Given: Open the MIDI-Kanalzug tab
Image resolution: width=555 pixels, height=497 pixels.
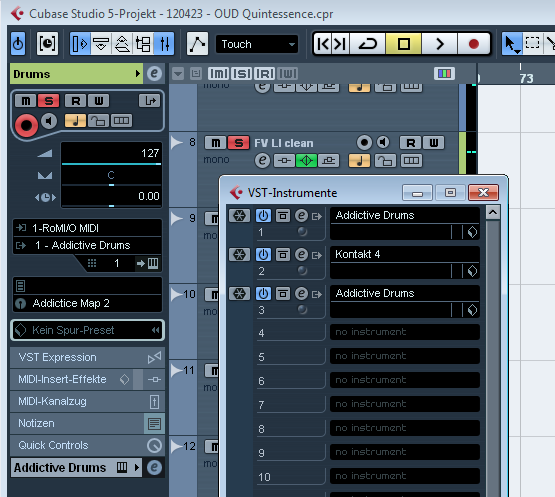Looking at the screenshot, I should (87, 401).
